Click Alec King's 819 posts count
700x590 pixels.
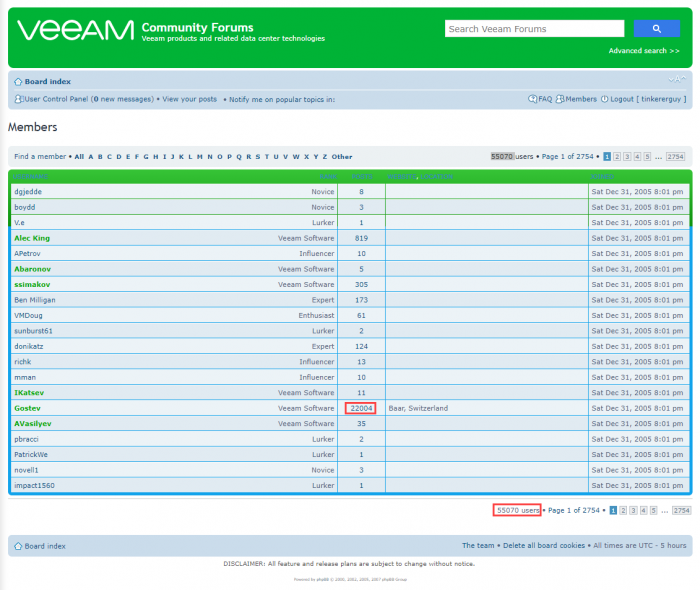click(x=362, y=238)
